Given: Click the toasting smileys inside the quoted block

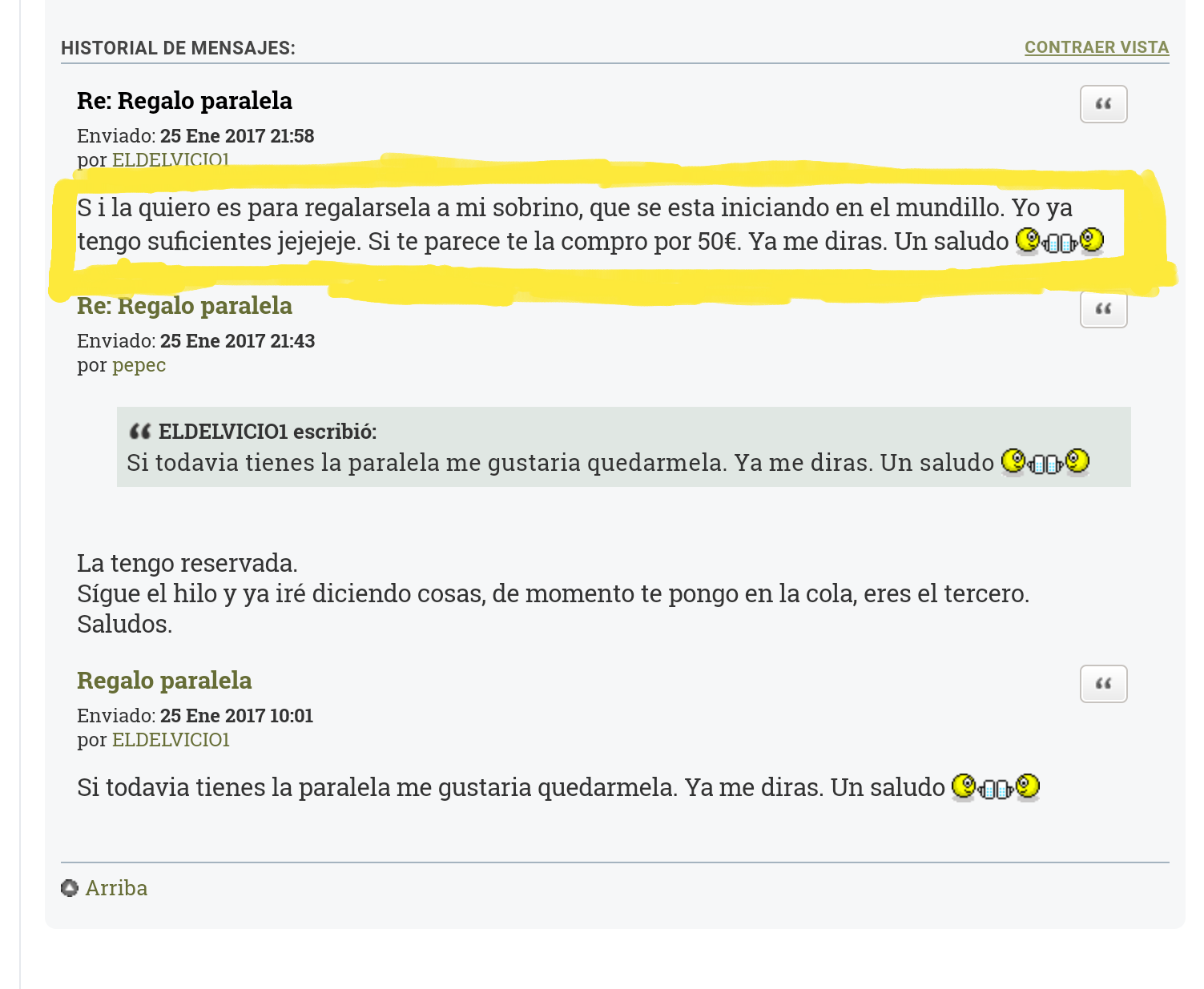Looking at the screenshot, I should [1045, 463].
